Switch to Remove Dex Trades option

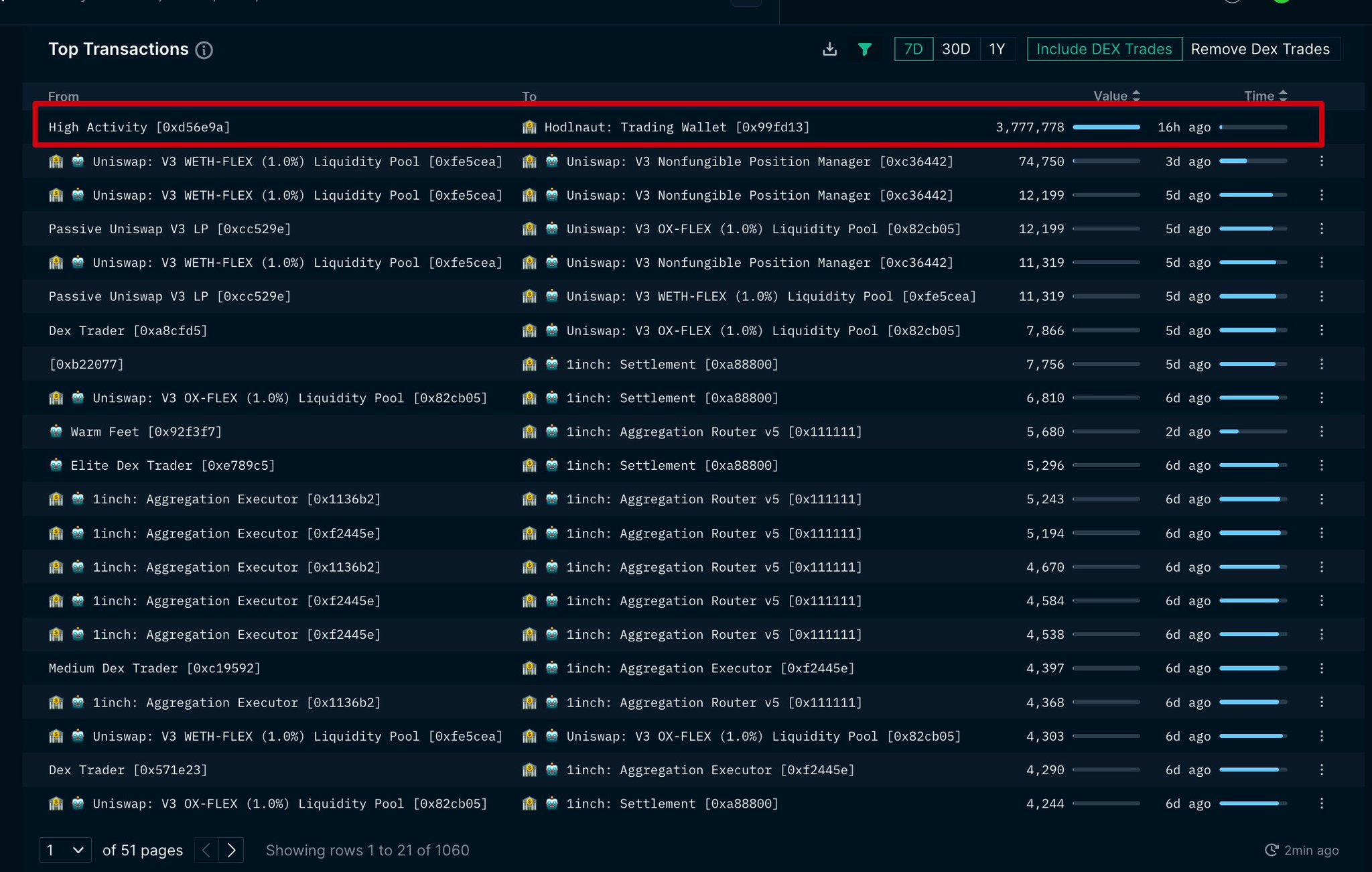[x=1260, y=49]
